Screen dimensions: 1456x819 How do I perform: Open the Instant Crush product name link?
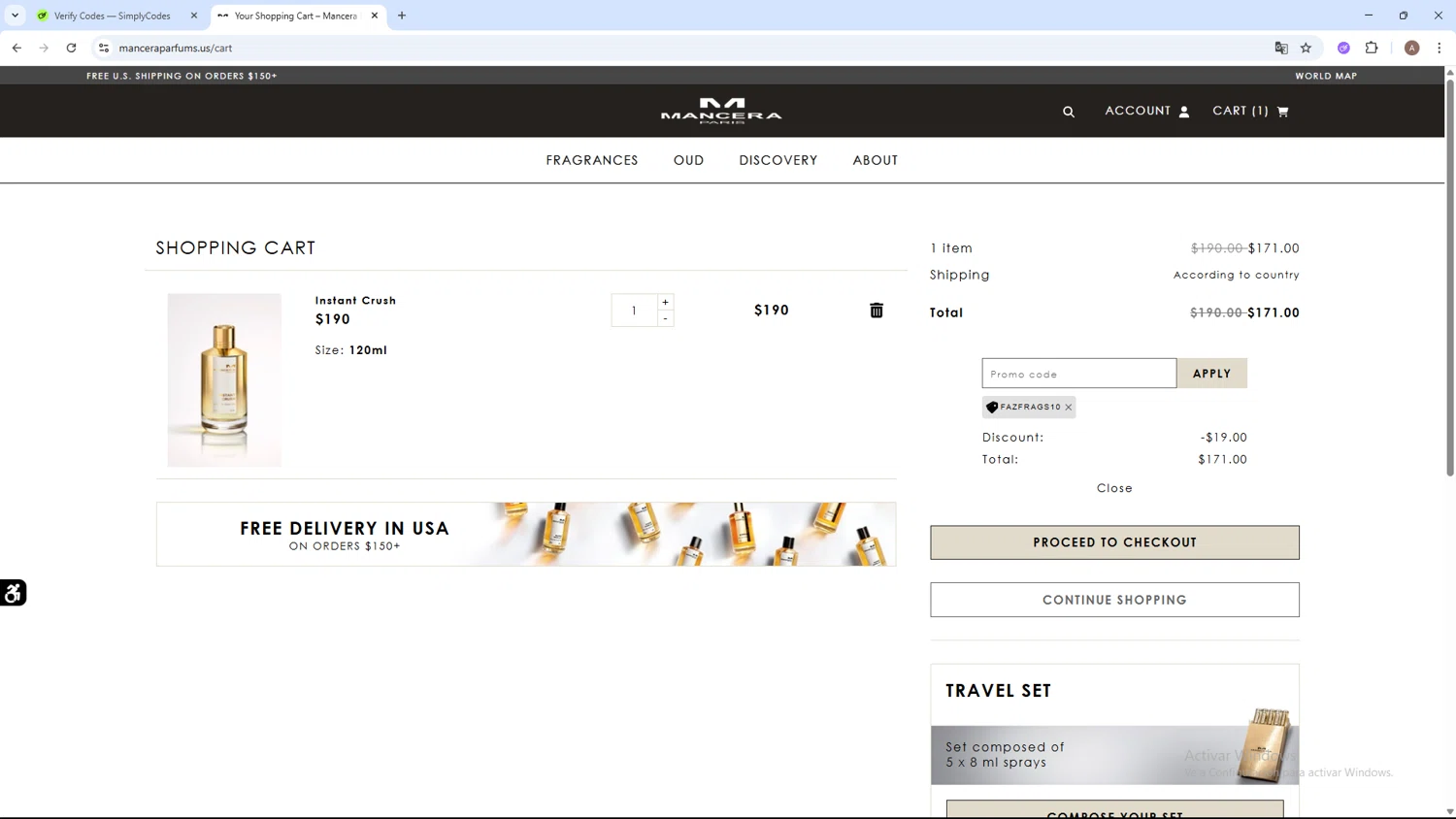pos(355,301)
